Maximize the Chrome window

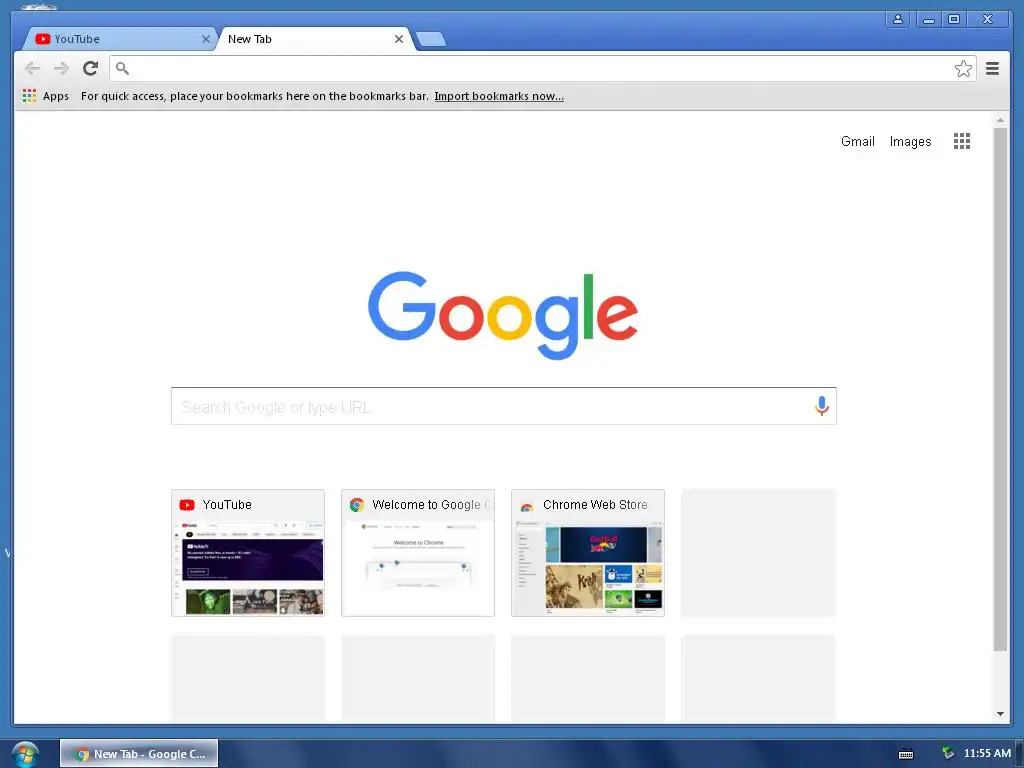tap(953, 19)
